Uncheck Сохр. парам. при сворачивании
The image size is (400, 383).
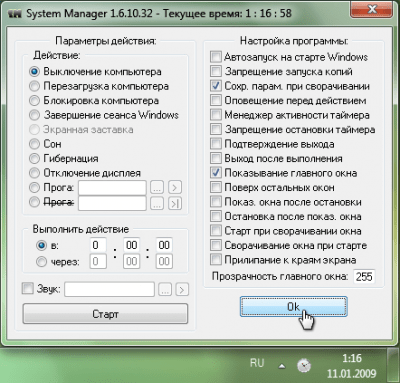click(216, 86)
